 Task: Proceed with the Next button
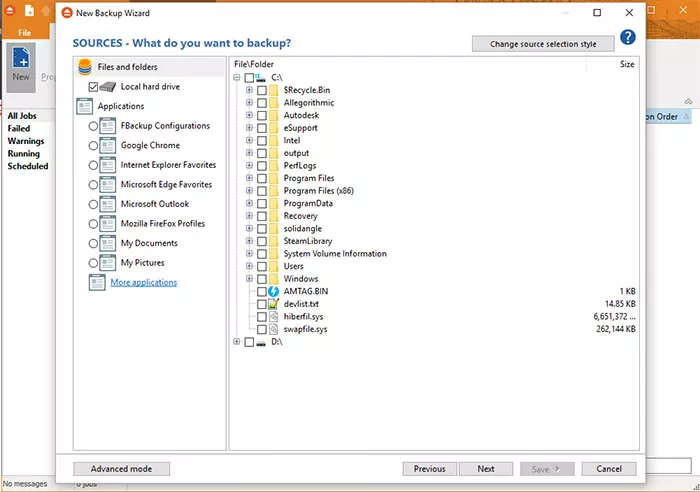click(x=486, y=469)
